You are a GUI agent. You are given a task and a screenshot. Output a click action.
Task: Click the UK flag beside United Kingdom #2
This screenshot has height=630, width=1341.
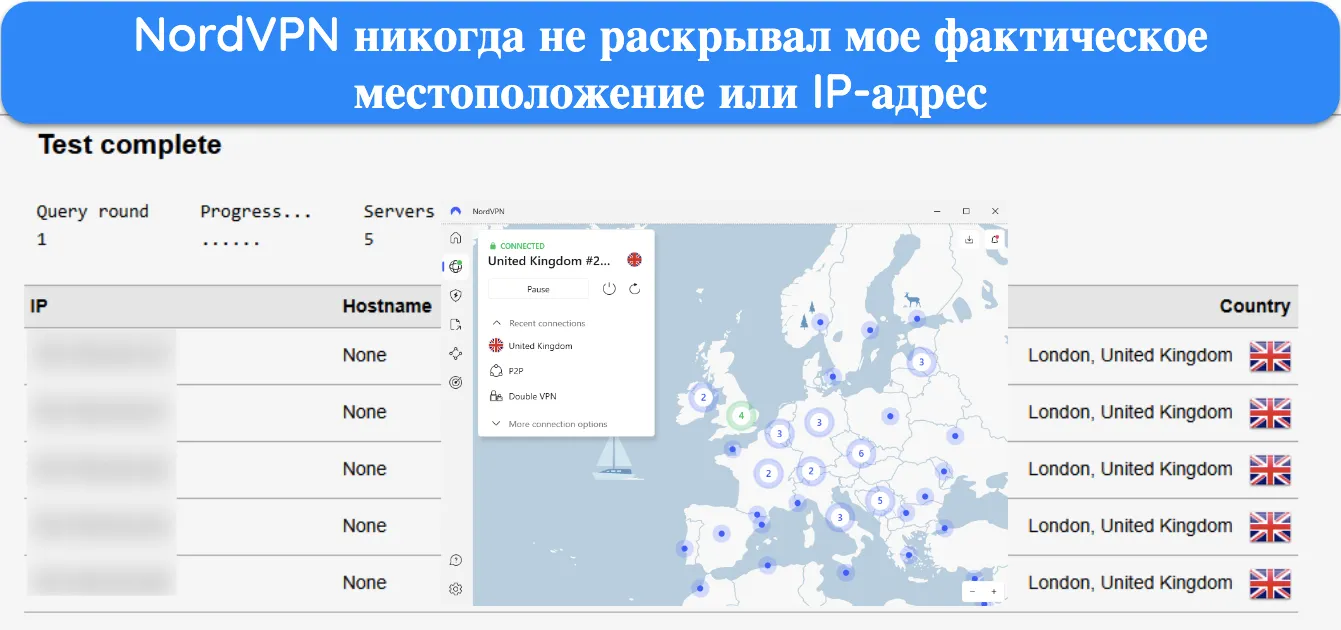click(x=634, y=260)
